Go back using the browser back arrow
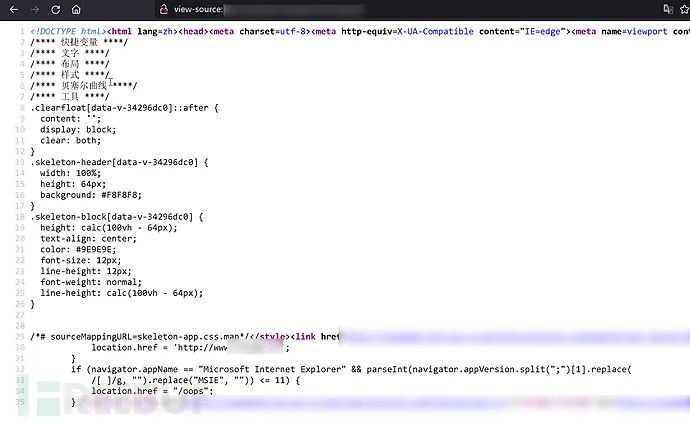The height and width of the screenshot is (423, 690). 14,9
